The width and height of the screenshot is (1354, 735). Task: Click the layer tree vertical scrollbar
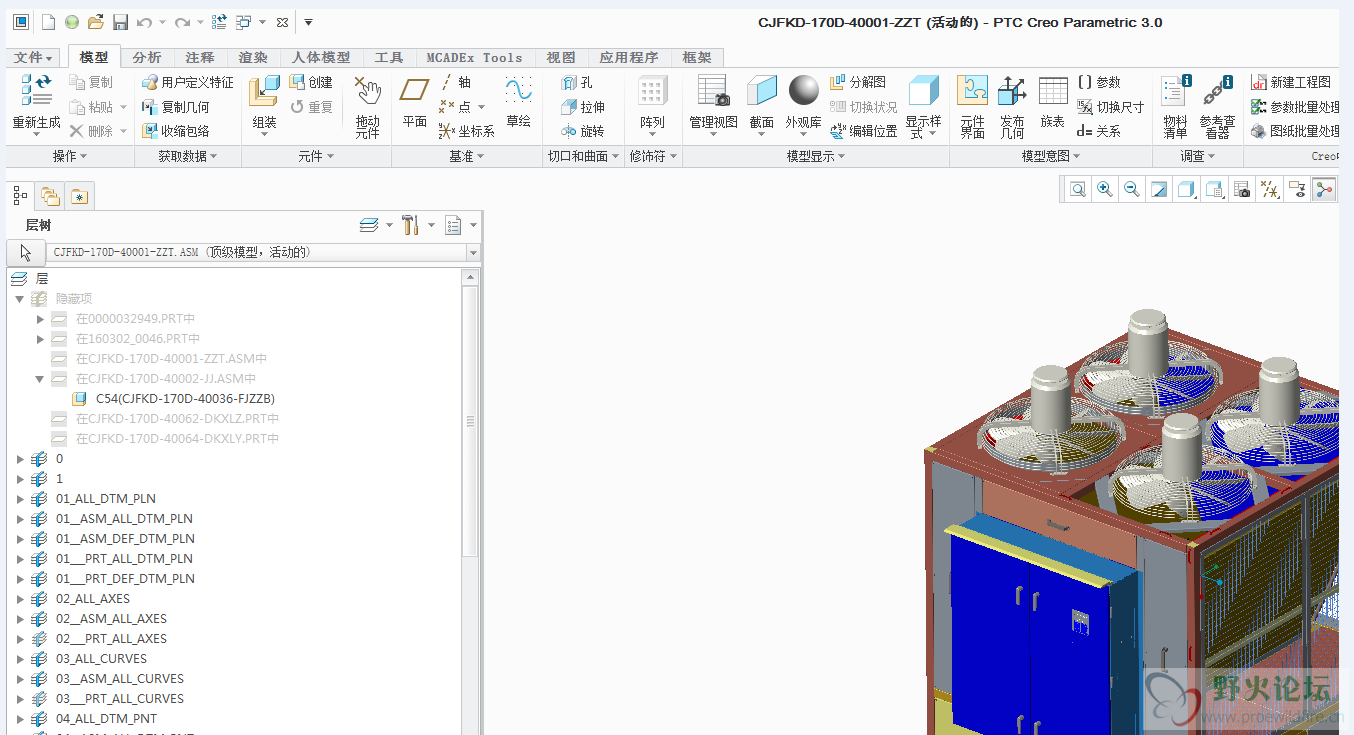470,421
